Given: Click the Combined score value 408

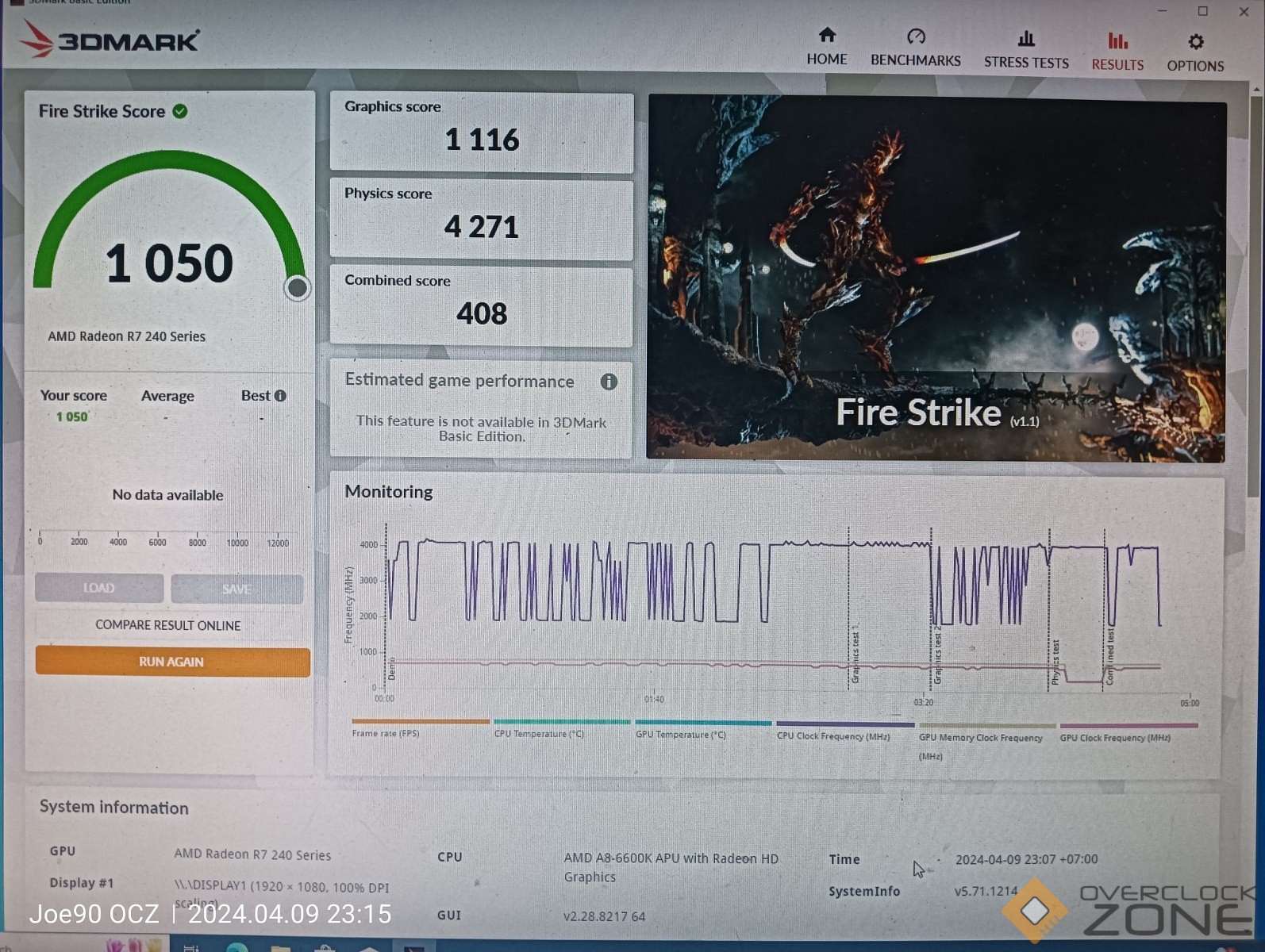Looking at the screenshot, I should coord(482,313).
